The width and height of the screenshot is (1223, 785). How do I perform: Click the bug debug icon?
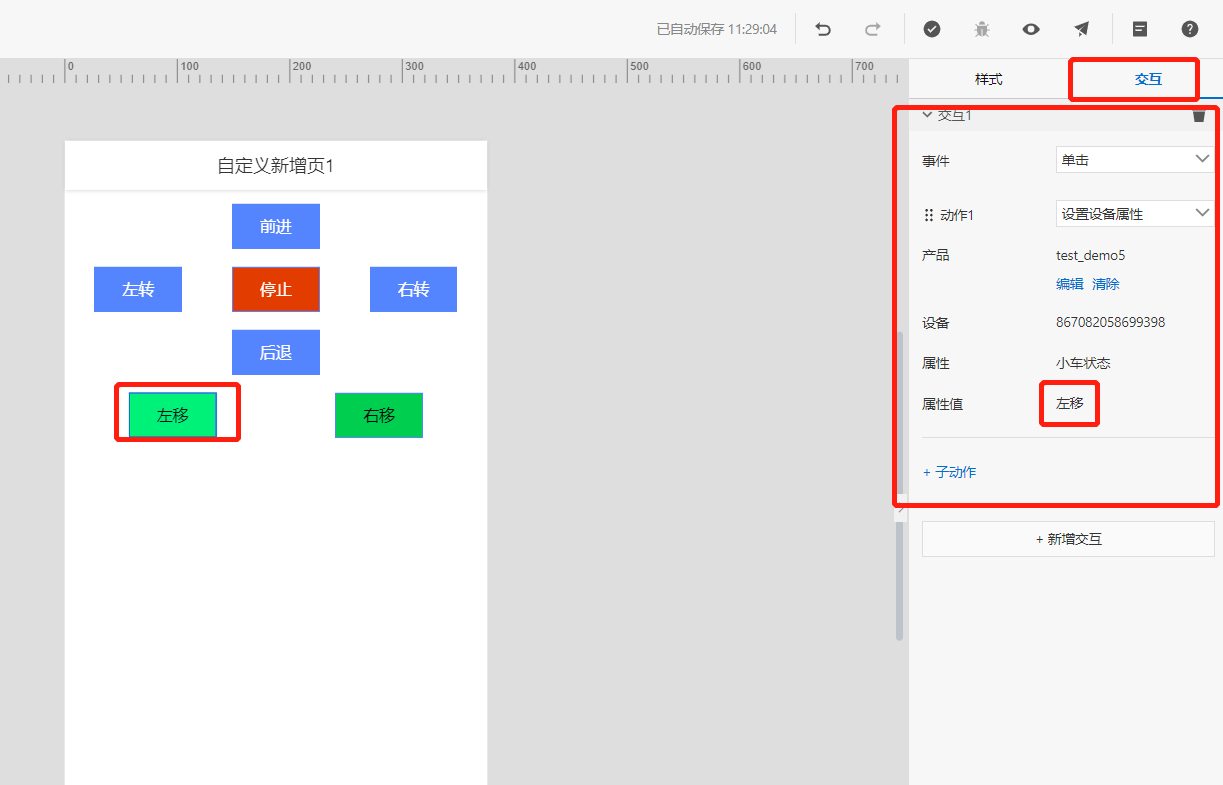click(981, 29)
